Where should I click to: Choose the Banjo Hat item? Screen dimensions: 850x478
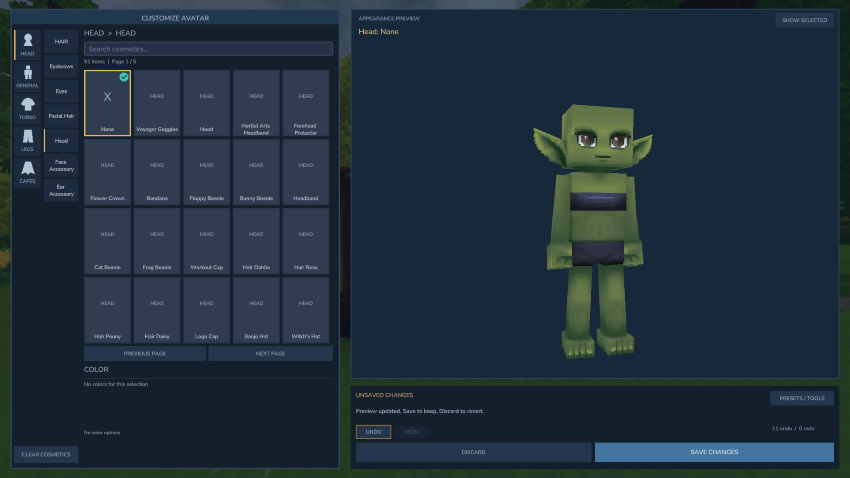click(x=256, y=310)
